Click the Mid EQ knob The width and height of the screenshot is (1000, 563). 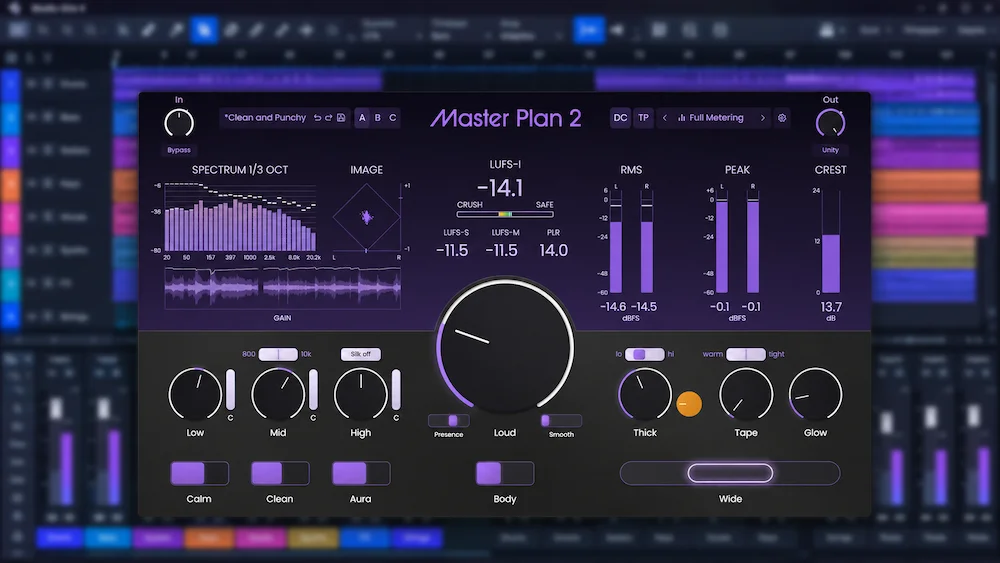pyautogui.click(x=278, y=394)
